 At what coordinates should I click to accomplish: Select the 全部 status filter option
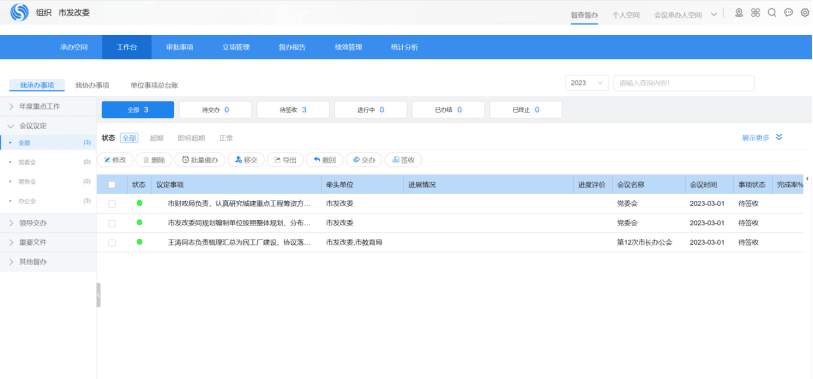(129, 138)
